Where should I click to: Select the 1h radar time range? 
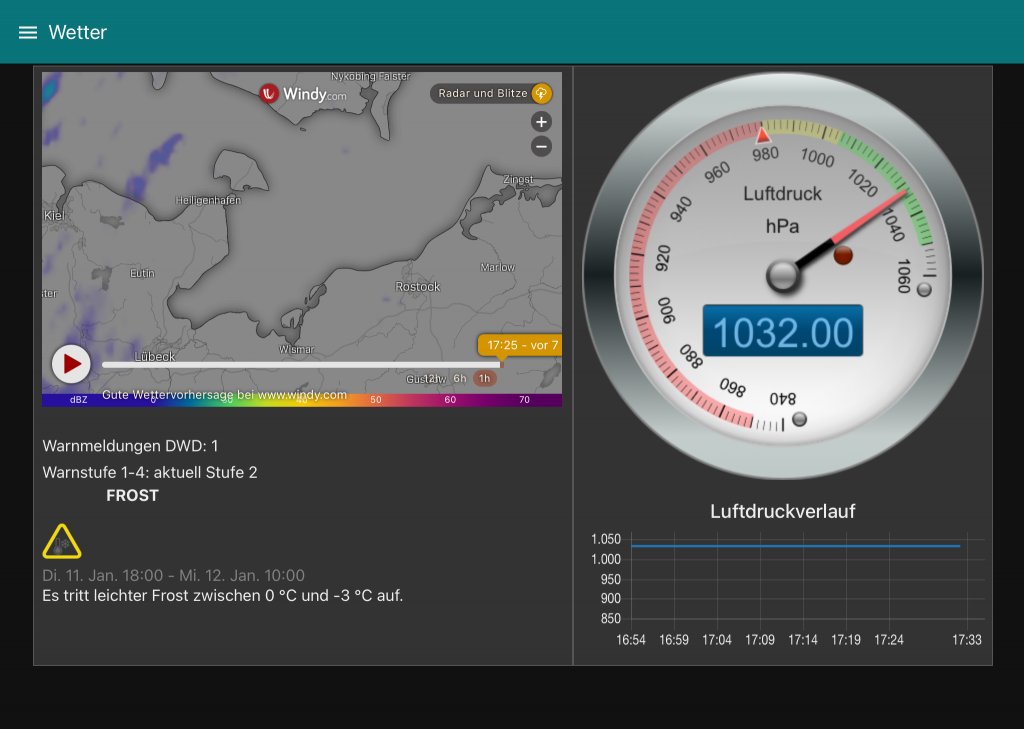click(x=484, y=378)
